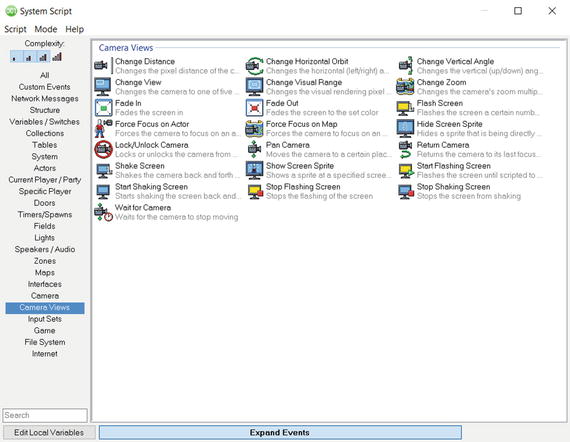Set complexity to the highest level bar
Image resolution: width=570 pixels, height=442 pixels.
[x=57, y=57]
